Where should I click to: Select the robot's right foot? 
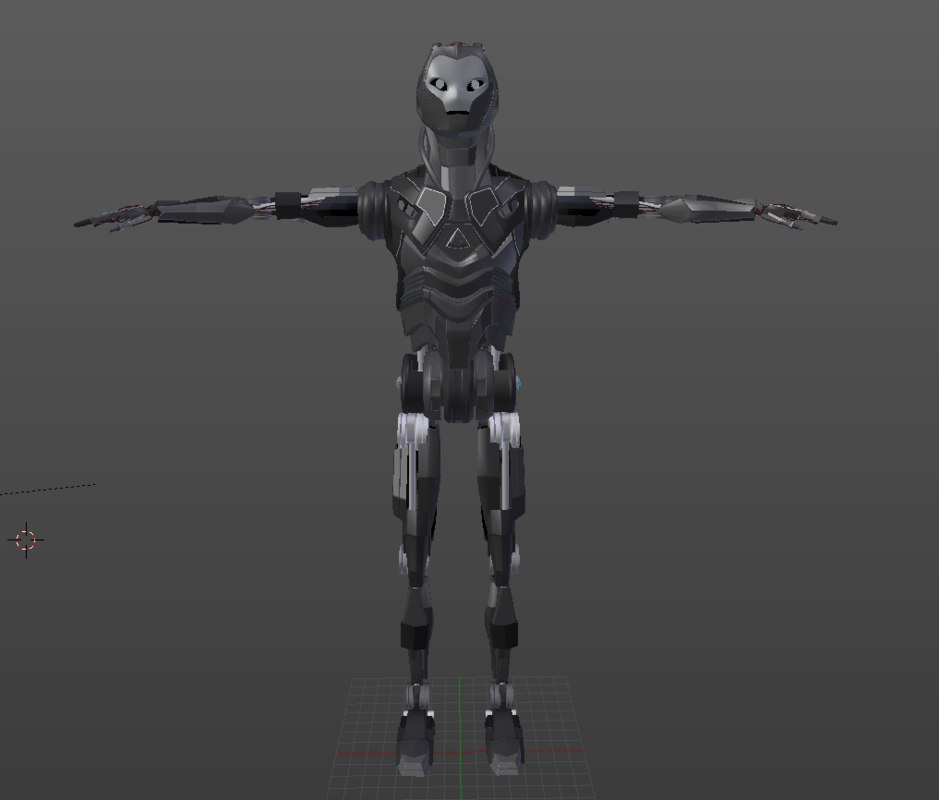pos(415,745)
